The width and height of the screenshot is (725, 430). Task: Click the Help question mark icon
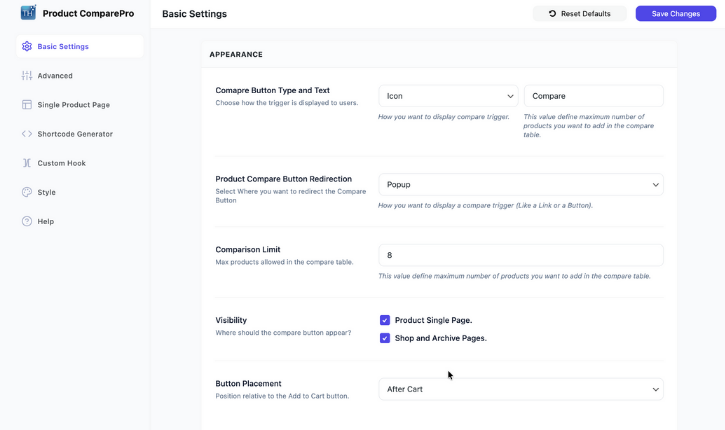click(x=27, y=221)
